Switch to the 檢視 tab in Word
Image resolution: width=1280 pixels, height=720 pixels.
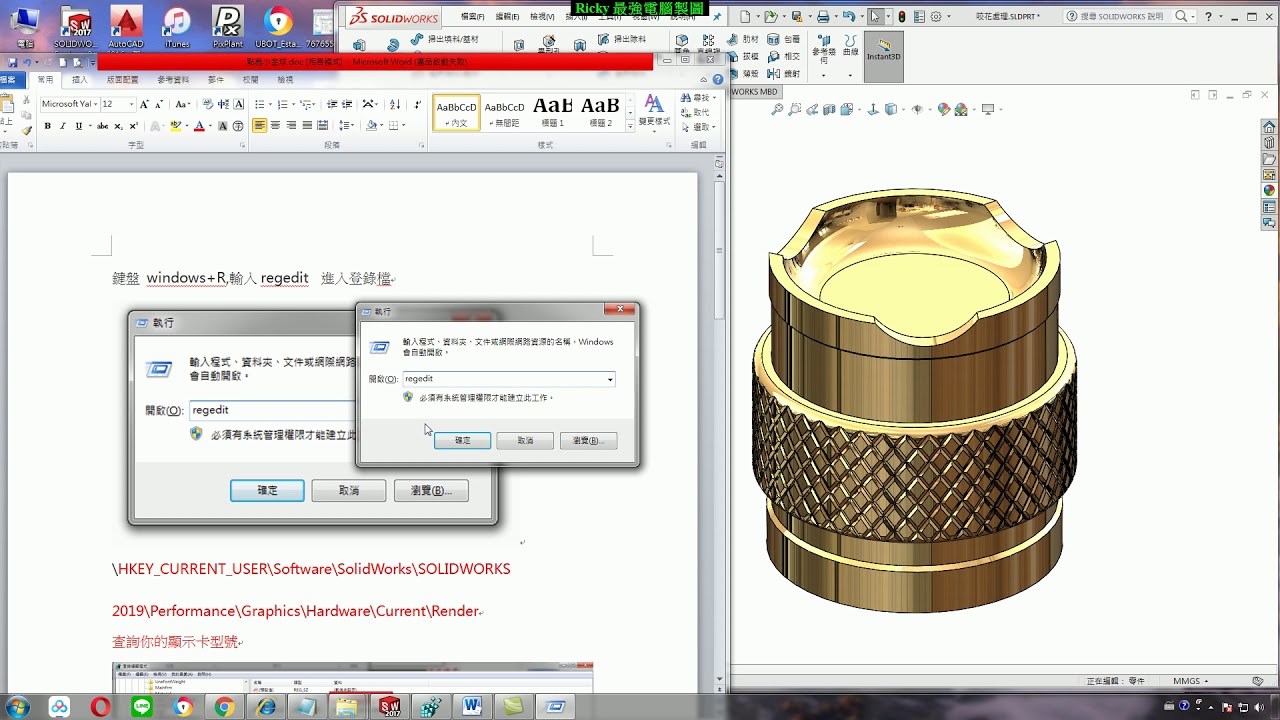coord(285,79)
